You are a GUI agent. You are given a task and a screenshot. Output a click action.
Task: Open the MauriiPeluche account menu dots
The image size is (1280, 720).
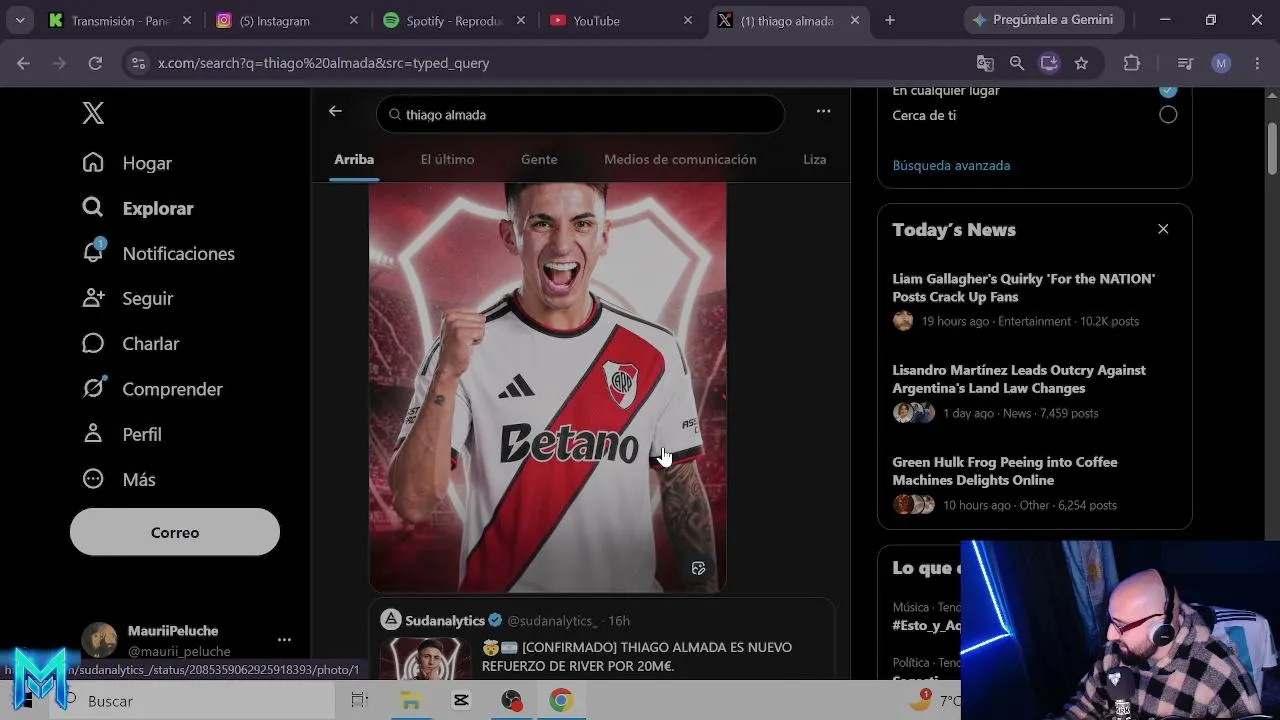284,640
